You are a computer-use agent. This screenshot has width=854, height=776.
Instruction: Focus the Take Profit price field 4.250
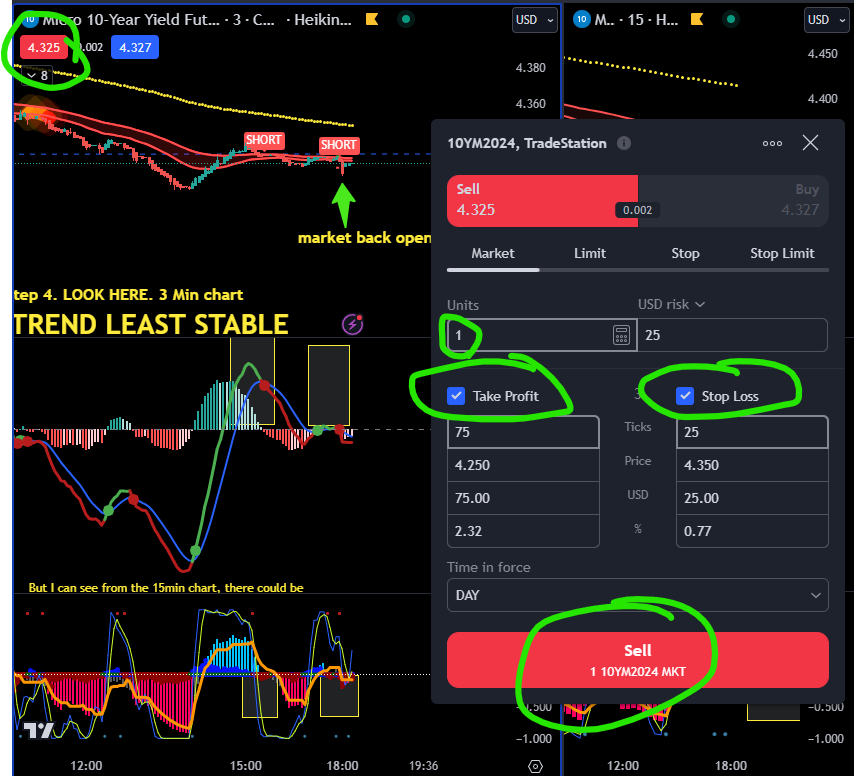coord(523,465)
